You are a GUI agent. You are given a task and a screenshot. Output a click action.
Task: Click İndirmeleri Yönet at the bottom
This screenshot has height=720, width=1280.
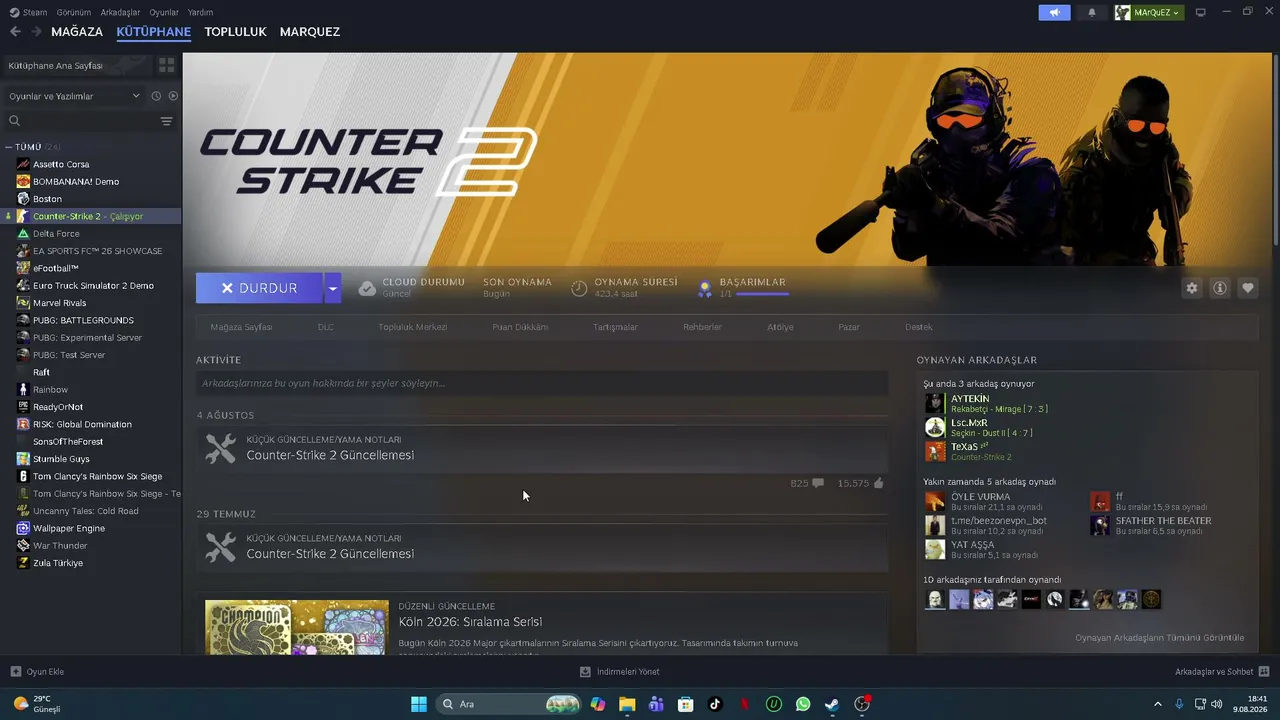click(x=620, y=671)
